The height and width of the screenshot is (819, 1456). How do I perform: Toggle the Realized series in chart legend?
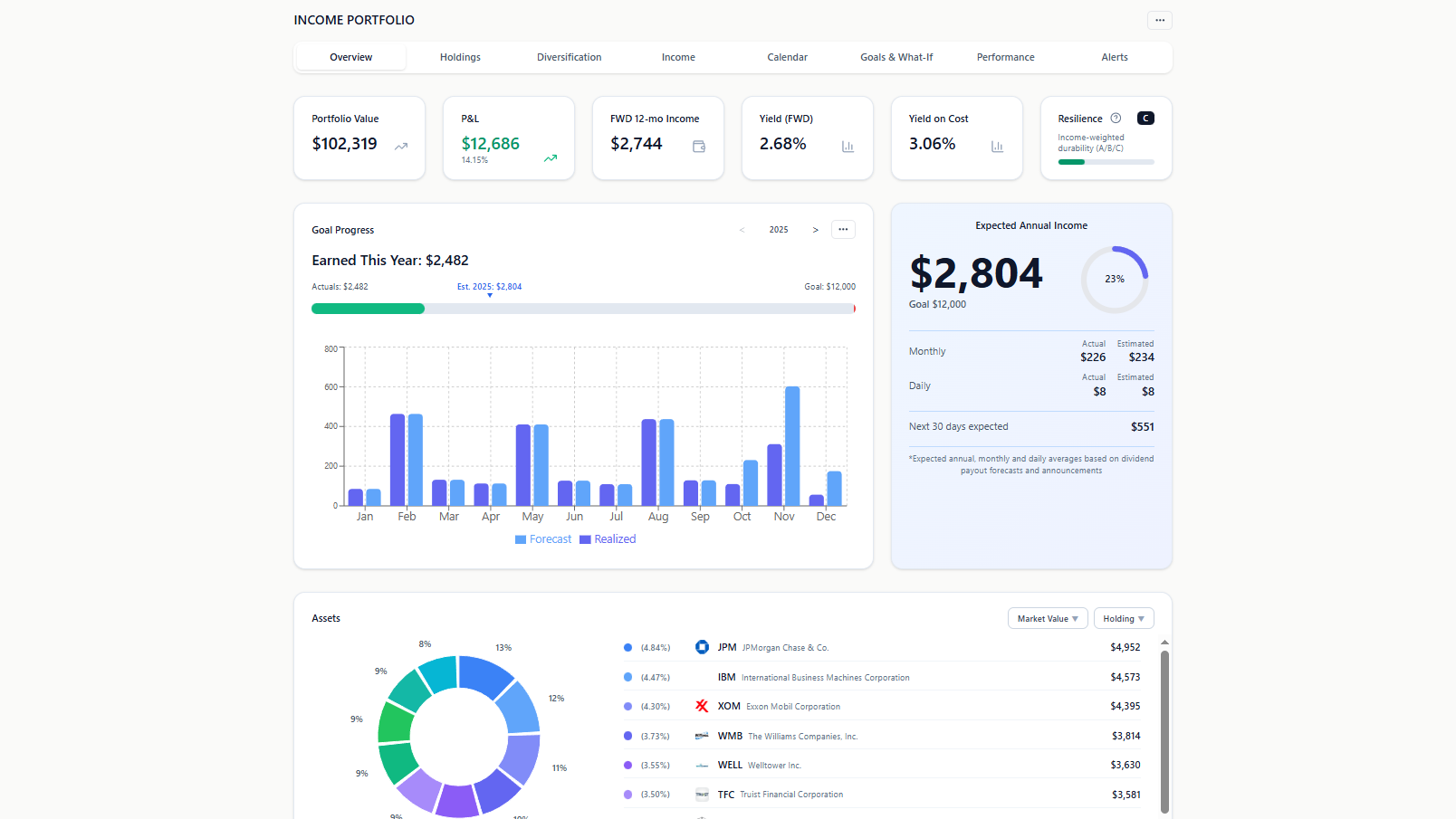[x=608, y=539]
